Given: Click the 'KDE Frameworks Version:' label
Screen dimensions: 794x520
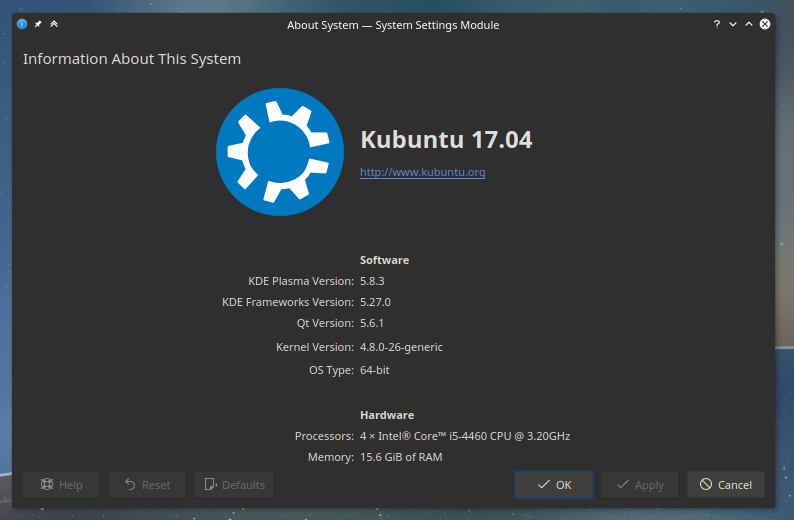Looking at the screenshot, I should pos(288,302).
